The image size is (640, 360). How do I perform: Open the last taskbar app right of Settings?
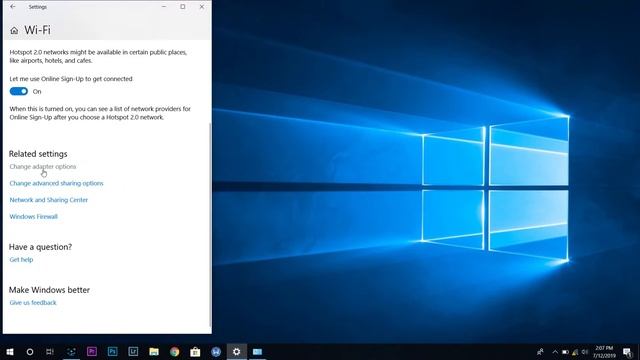(258, 351)
